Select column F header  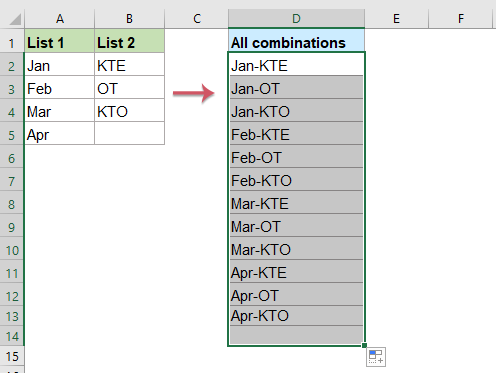click(461, 19)
